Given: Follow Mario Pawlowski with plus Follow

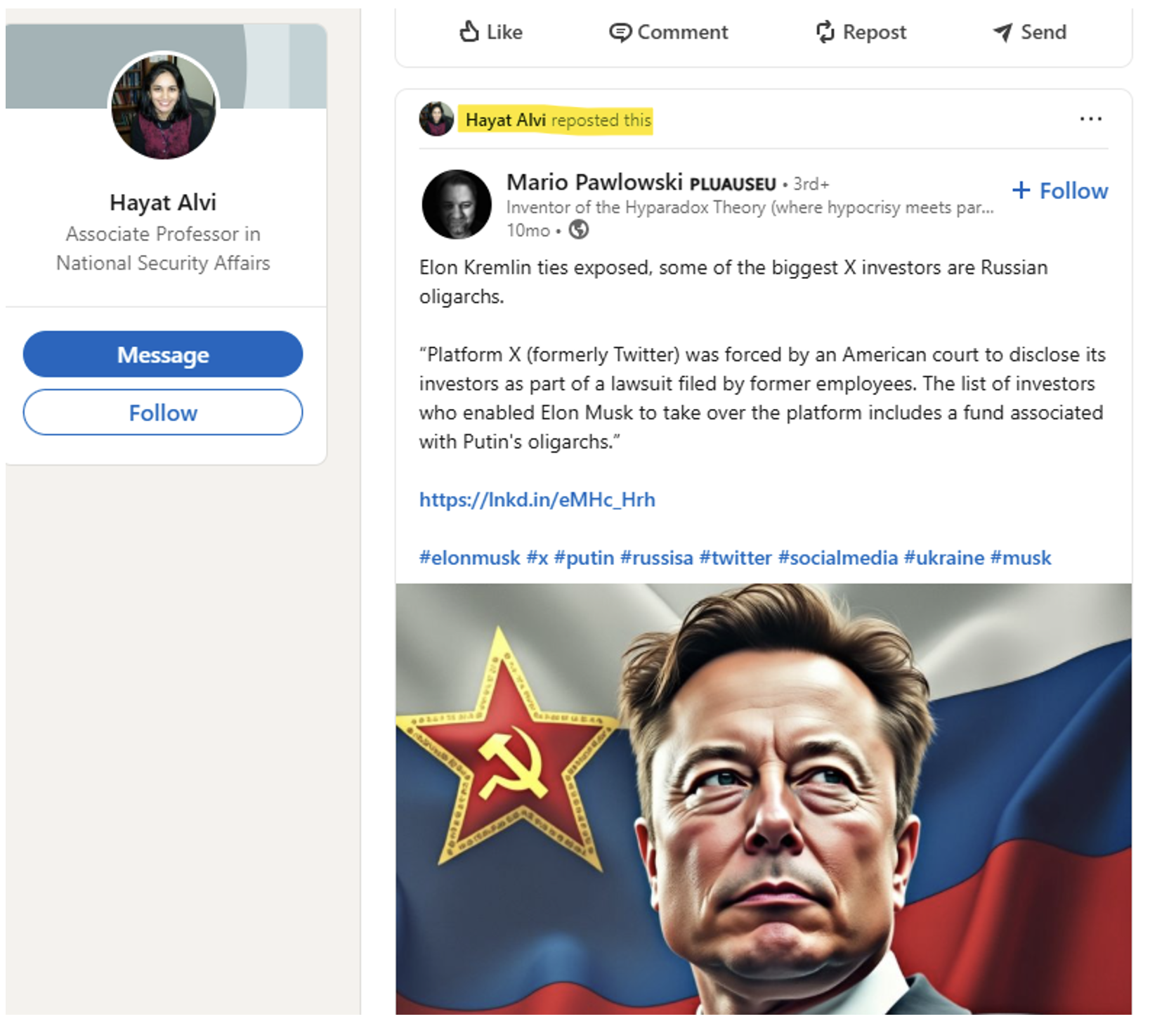Looking at the screenshot, I should pyautogui.click(x=1059, y=190).
